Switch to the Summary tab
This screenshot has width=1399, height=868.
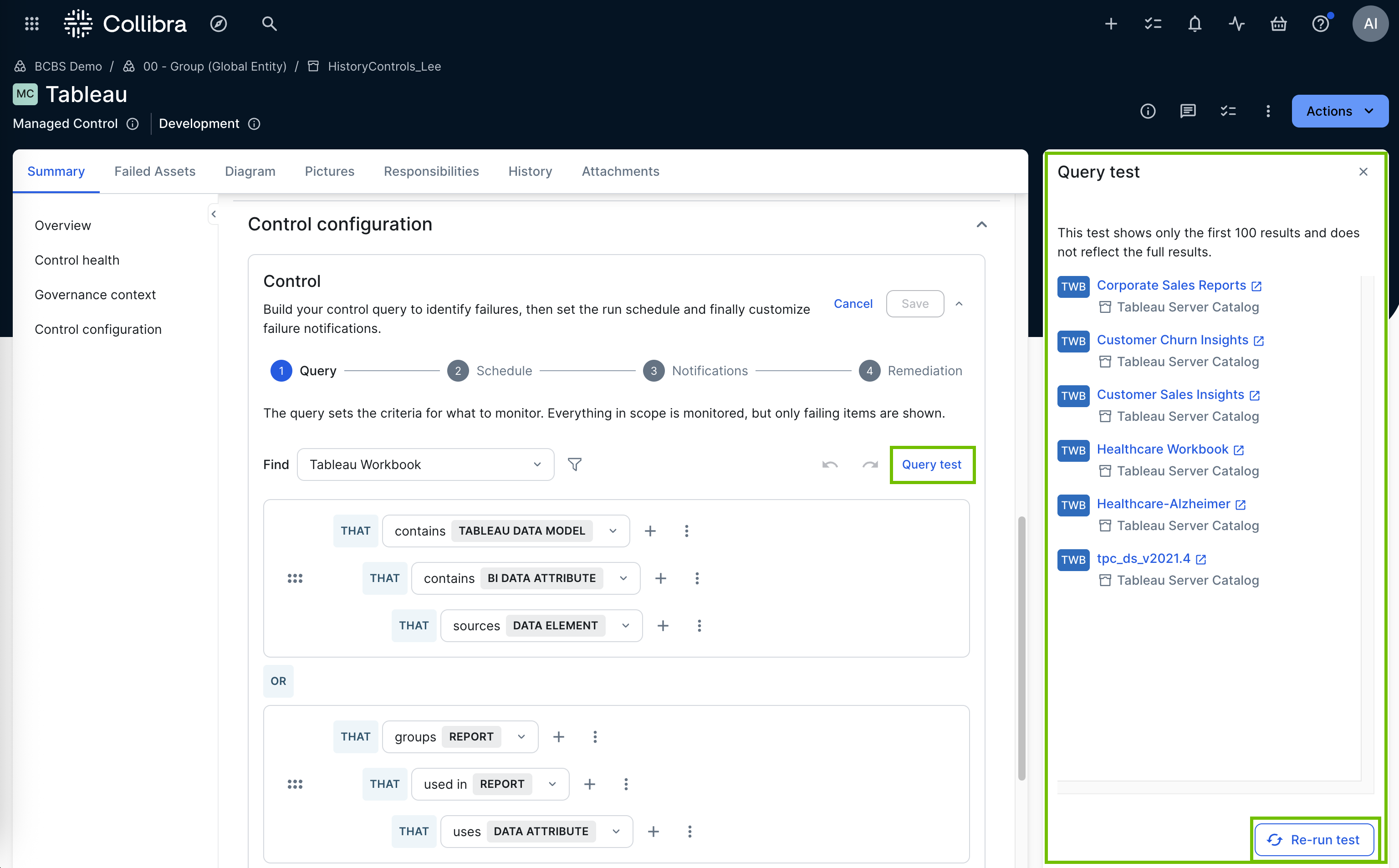click(56, 171)
